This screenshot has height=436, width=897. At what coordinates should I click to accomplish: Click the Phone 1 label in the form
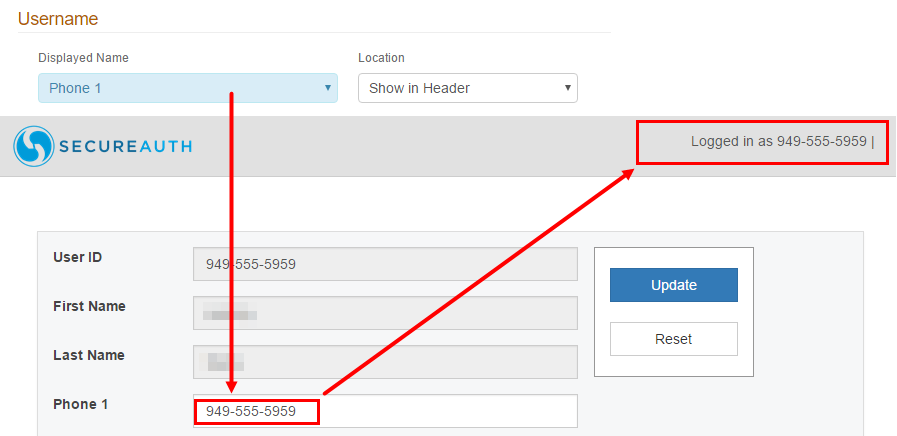pyautogui.click(x=80, y=404)
